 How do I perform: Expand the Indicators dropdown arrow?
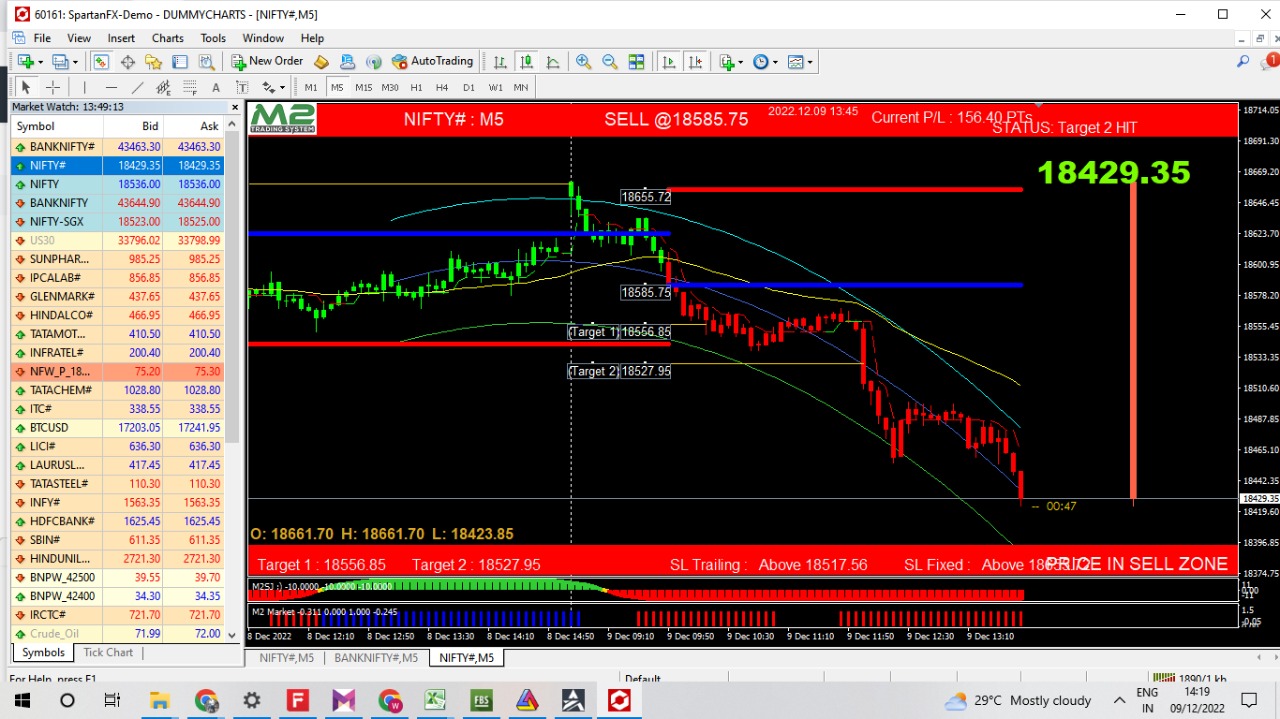tap(741, 62)
